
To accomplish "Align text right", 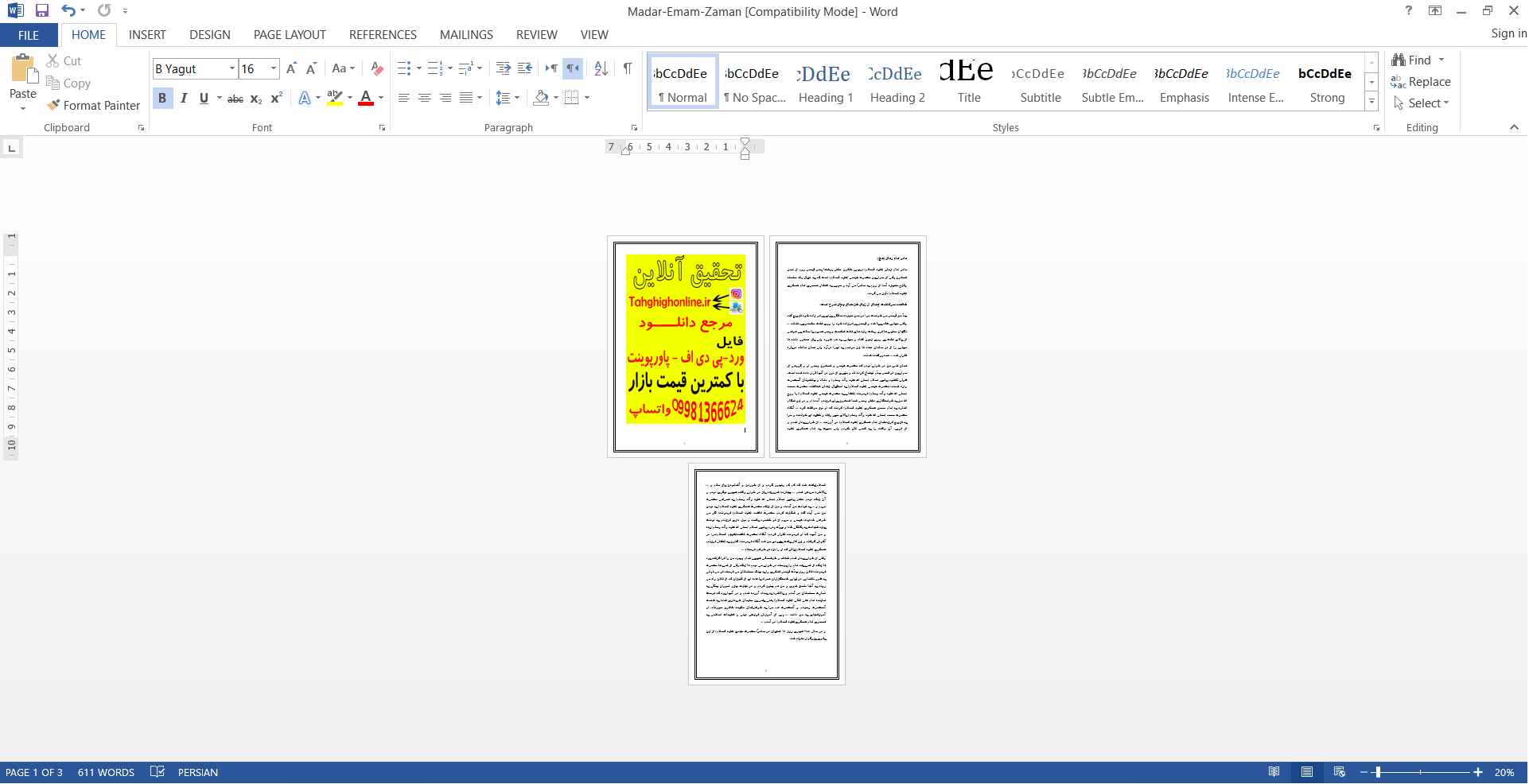I will 445,99.
